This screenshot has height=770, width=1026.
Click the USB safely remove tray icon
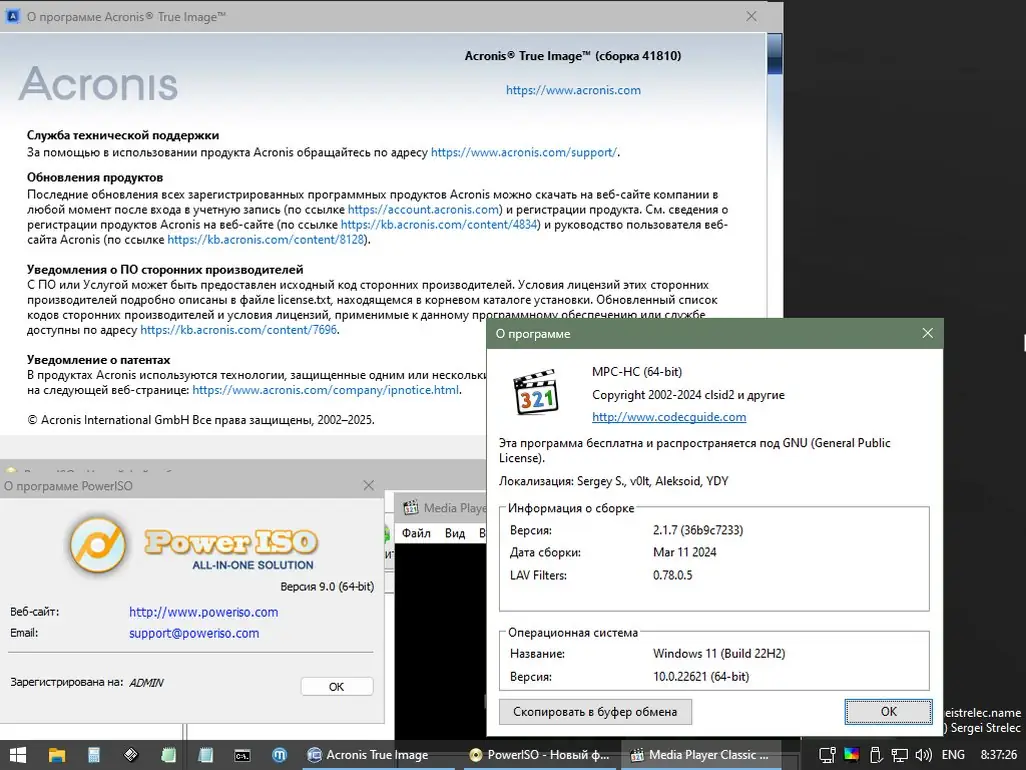point(876,755)
